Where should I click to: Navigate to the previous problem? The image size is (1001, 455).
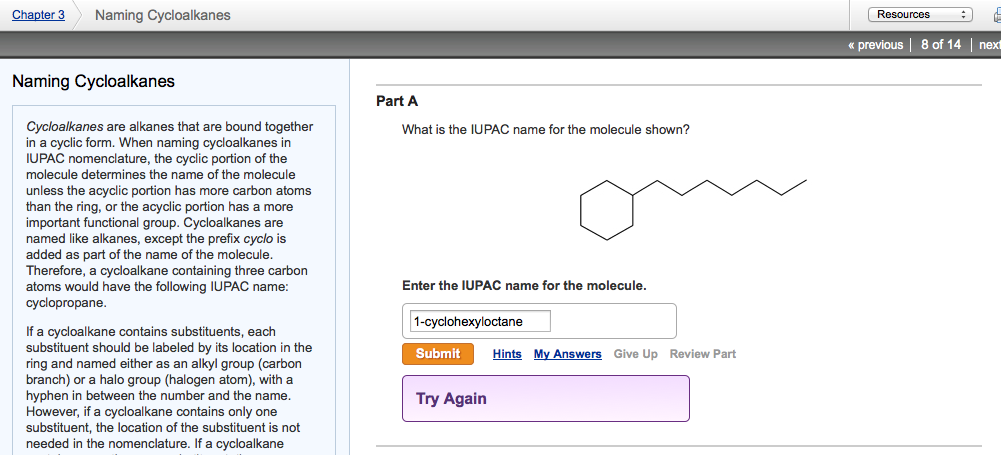click(874, 45)
